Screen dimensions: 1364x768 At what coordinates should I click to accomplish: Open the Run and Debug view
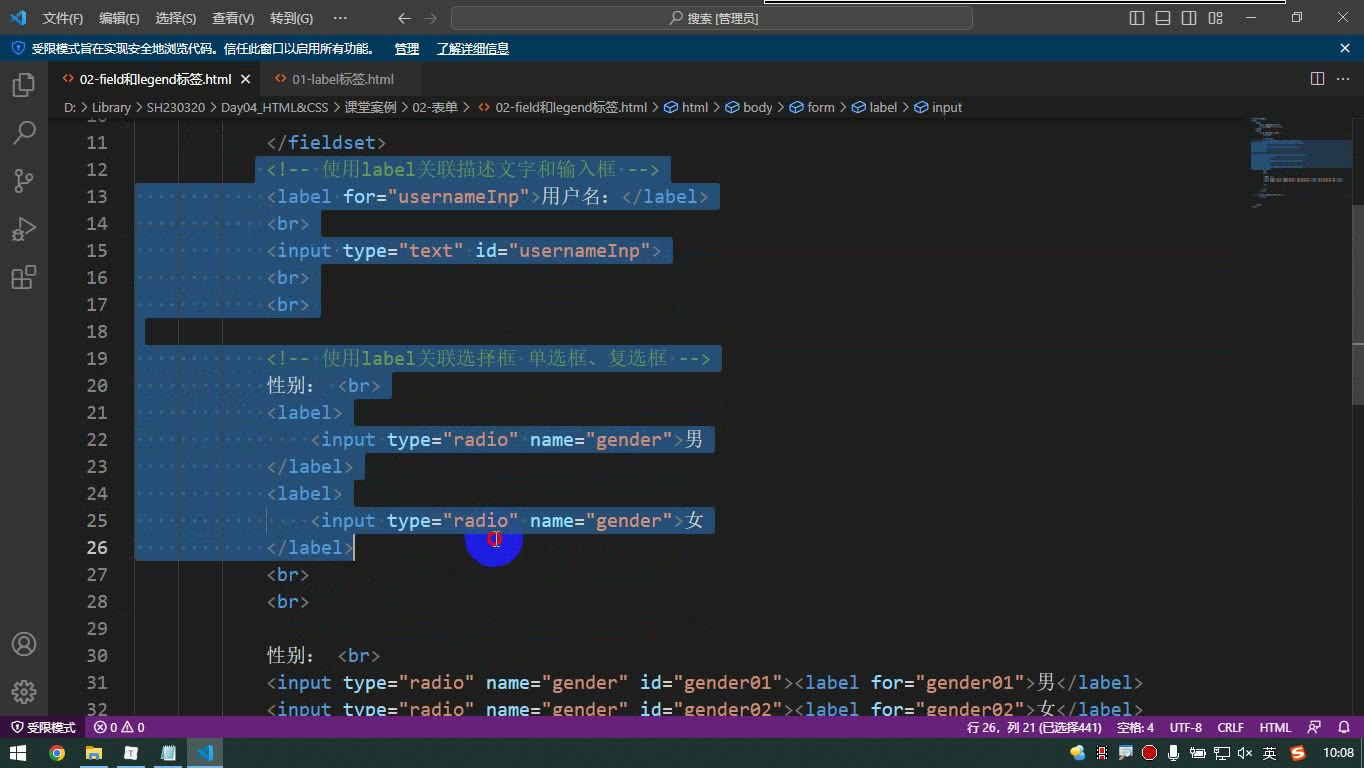23,229
